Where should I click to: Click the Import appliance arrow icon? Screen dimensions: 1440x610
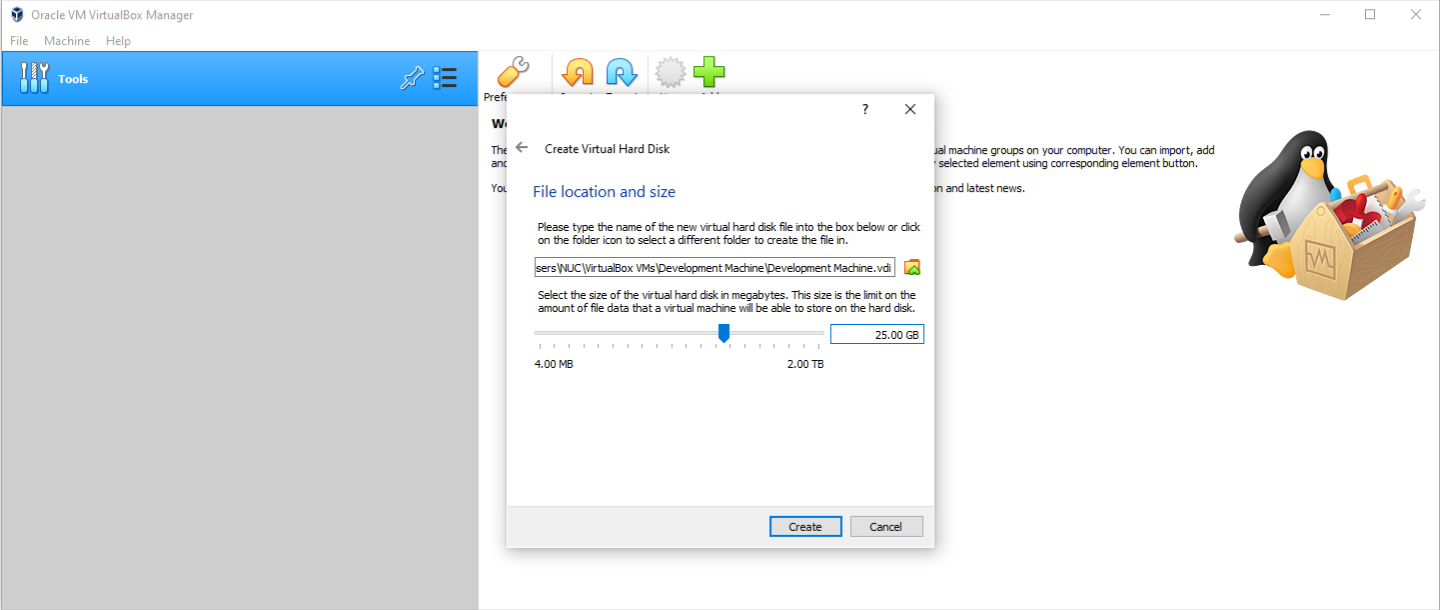click(577, 73)
